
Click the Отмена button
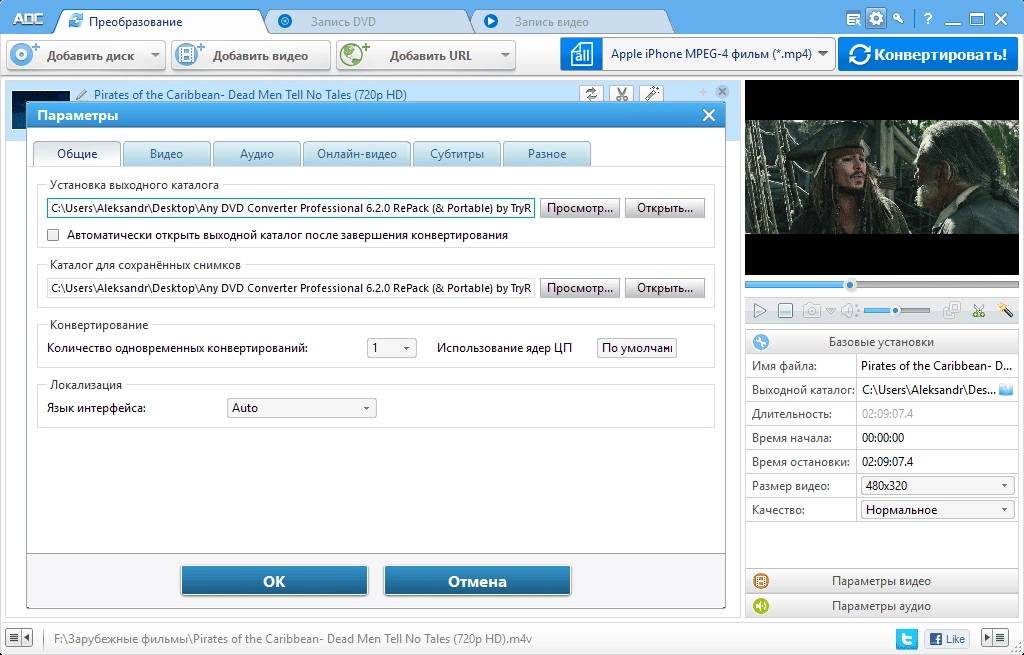pyautogui.click(x=477, y=581)
